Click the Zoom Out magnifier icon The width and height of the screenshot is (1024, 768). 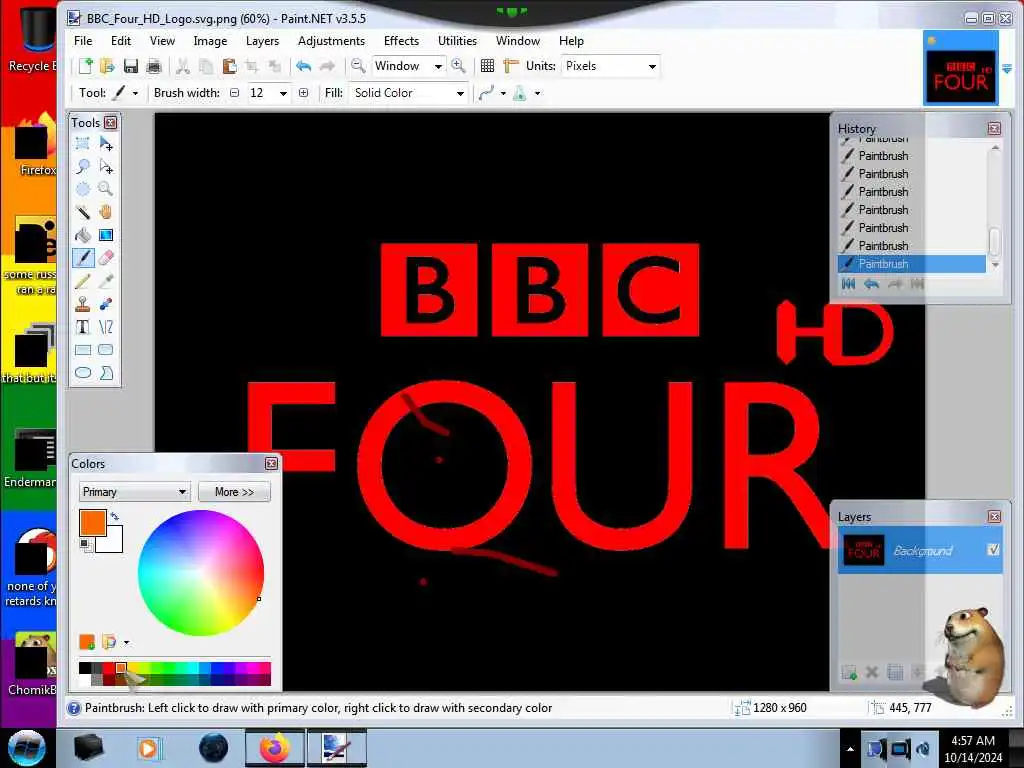tap(358, 66)
